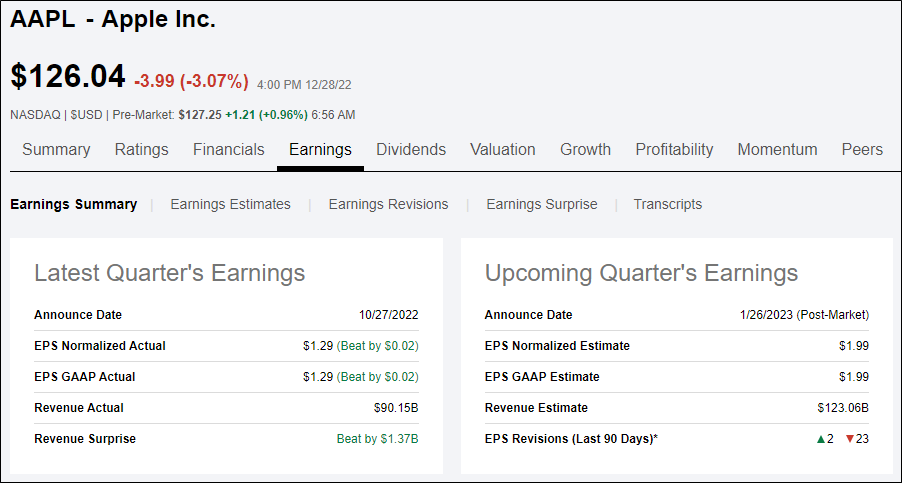902x483 pixels.
Task: Click the Upcoming Quarter's Earnings heading
Action: pos(641,273)
